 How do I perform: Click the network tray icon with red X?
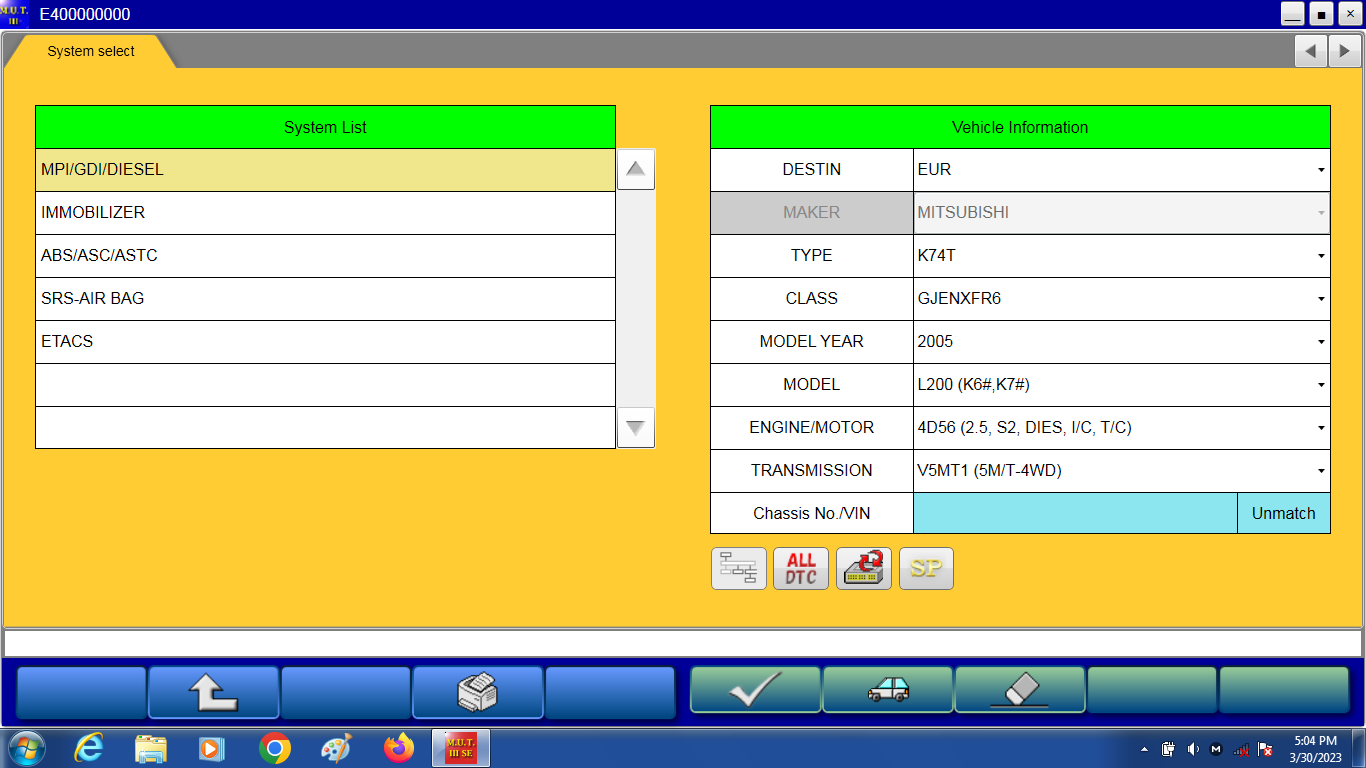1265,749
